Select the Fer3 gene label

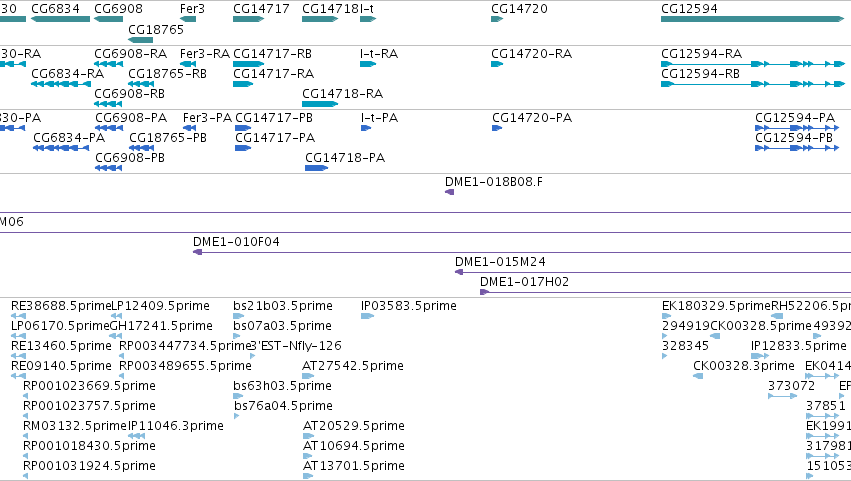(x=192, y=9)
